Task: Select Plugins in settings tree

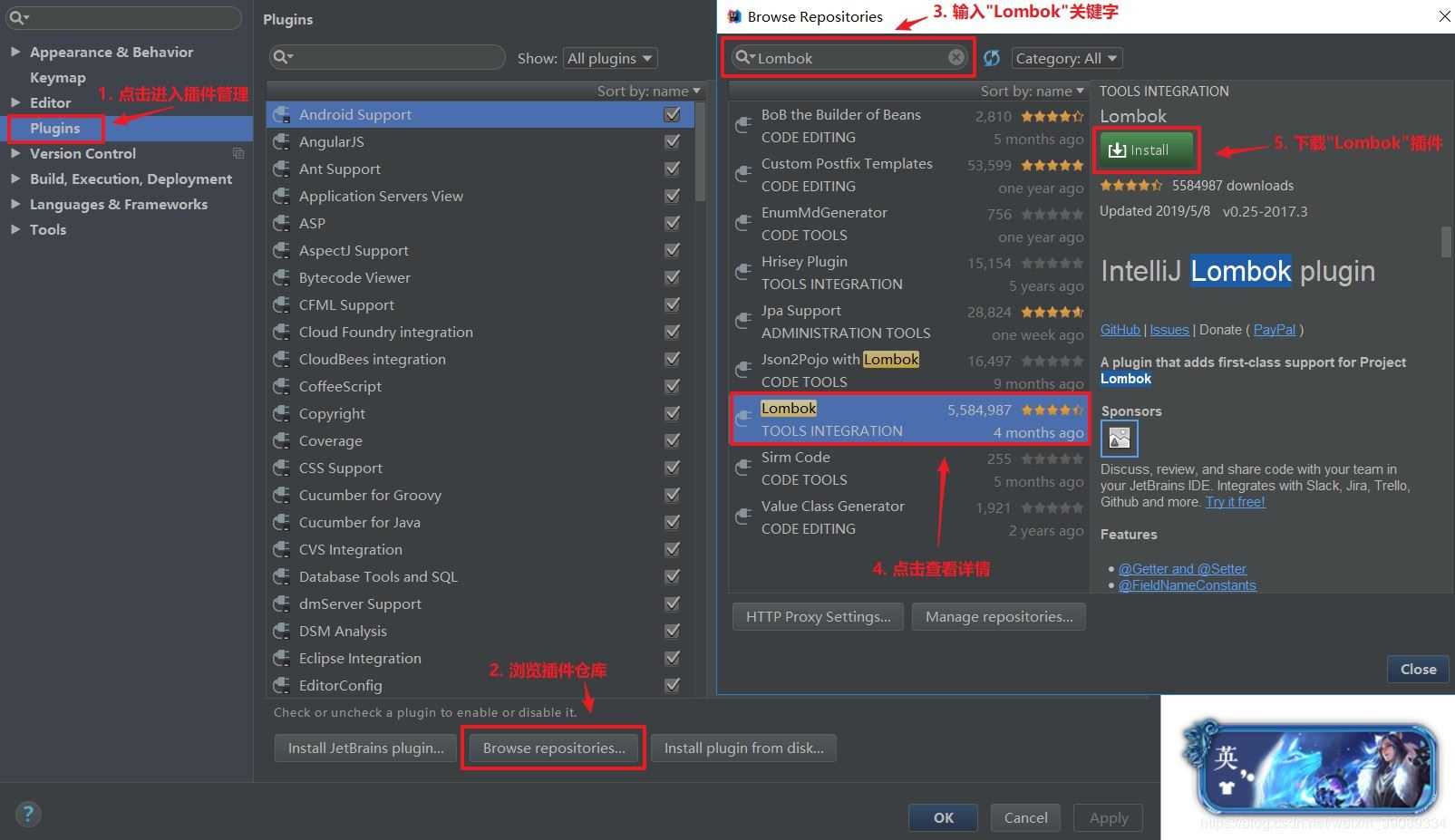Action: [55, 128]
